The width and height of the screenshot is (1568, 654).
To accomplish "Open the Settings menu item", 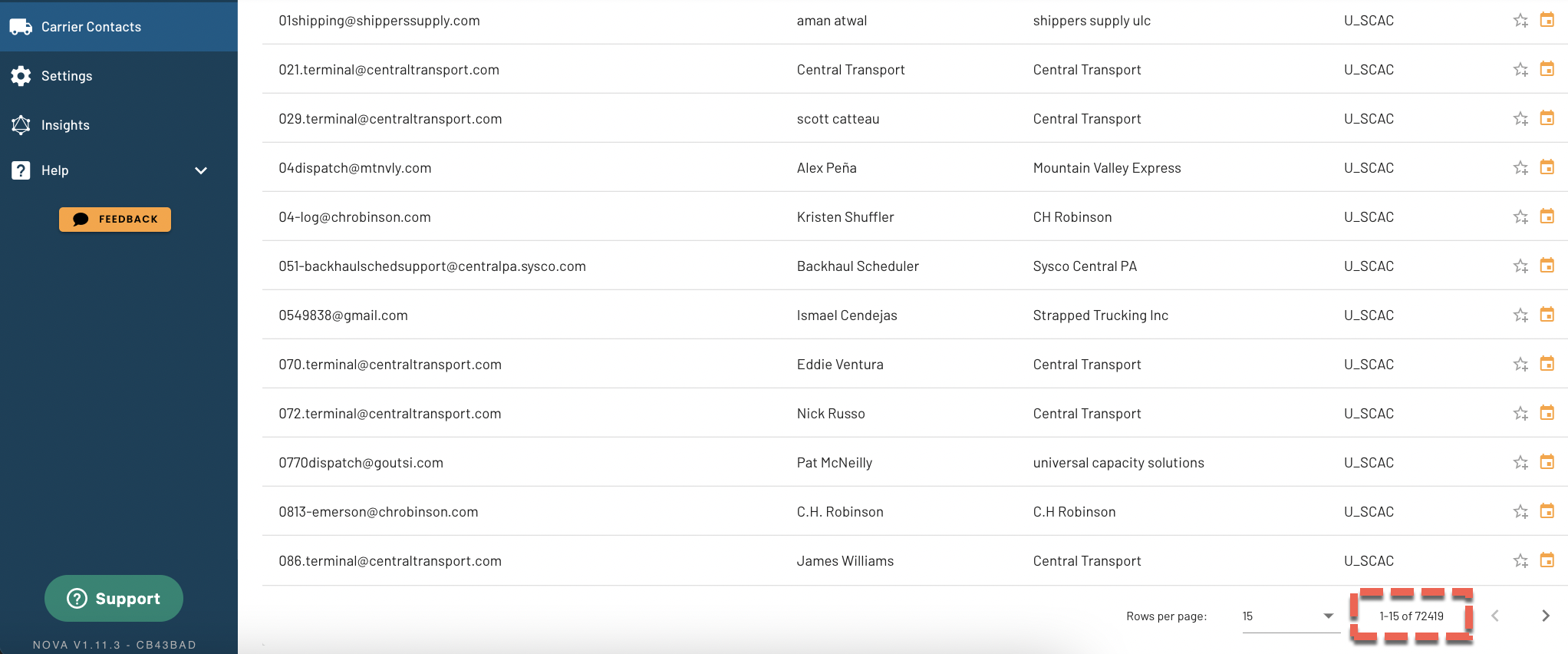I will 119,76.
